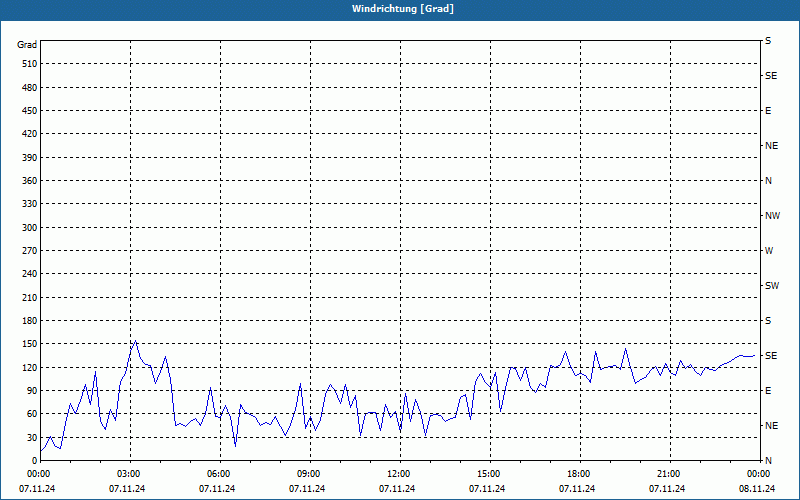Click the 90 degree tick label
The height and width of the screenshot is (500, 800).
coord(30,391)
